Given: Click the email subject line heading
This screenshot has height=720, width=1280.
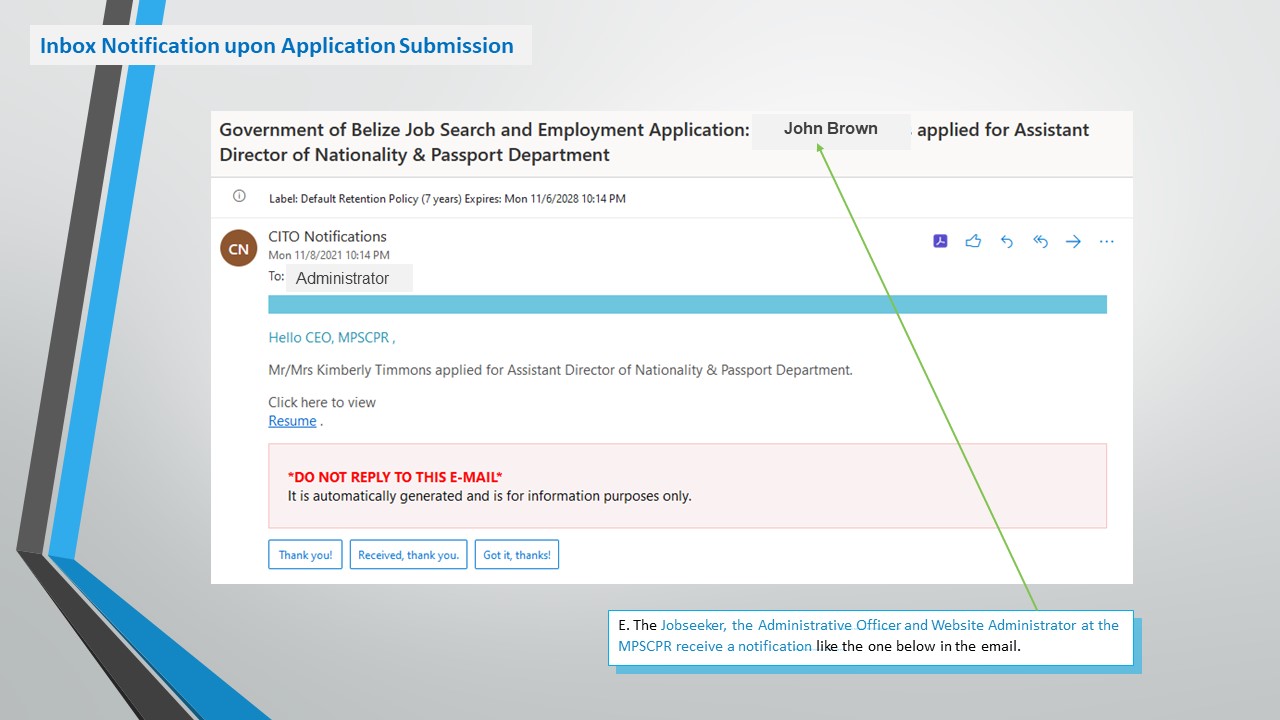Looking at the screenshot, I should pyautogui.click(x=480, y=142).
